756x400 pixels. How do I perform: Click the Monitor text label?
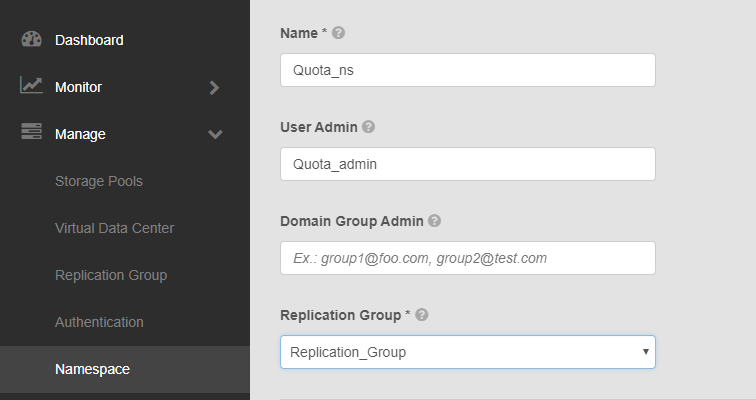click(x=79, y=87)
